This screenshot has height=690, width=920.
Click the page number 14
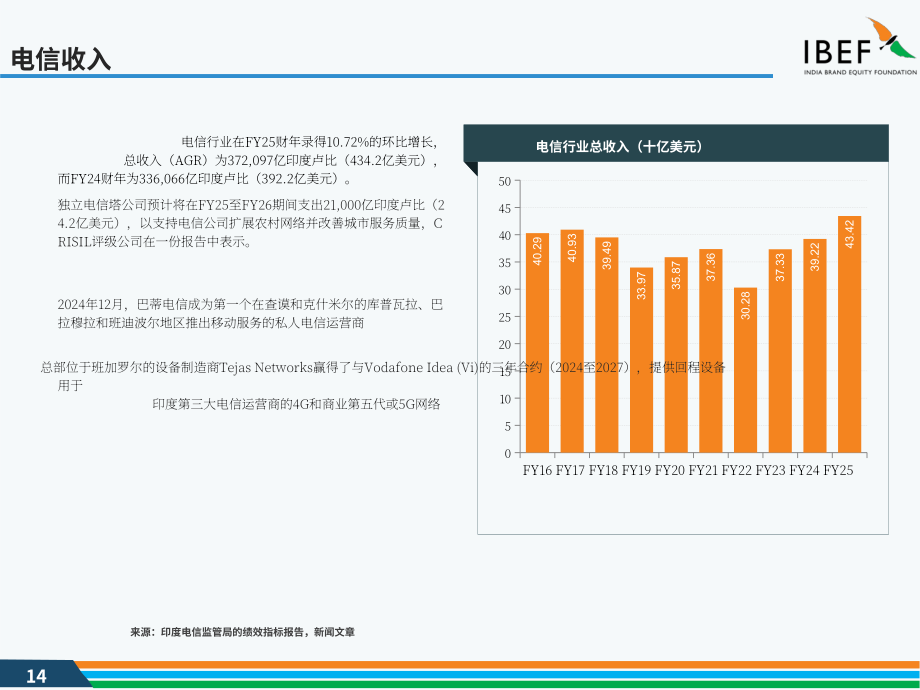click(x=36, y=677)
